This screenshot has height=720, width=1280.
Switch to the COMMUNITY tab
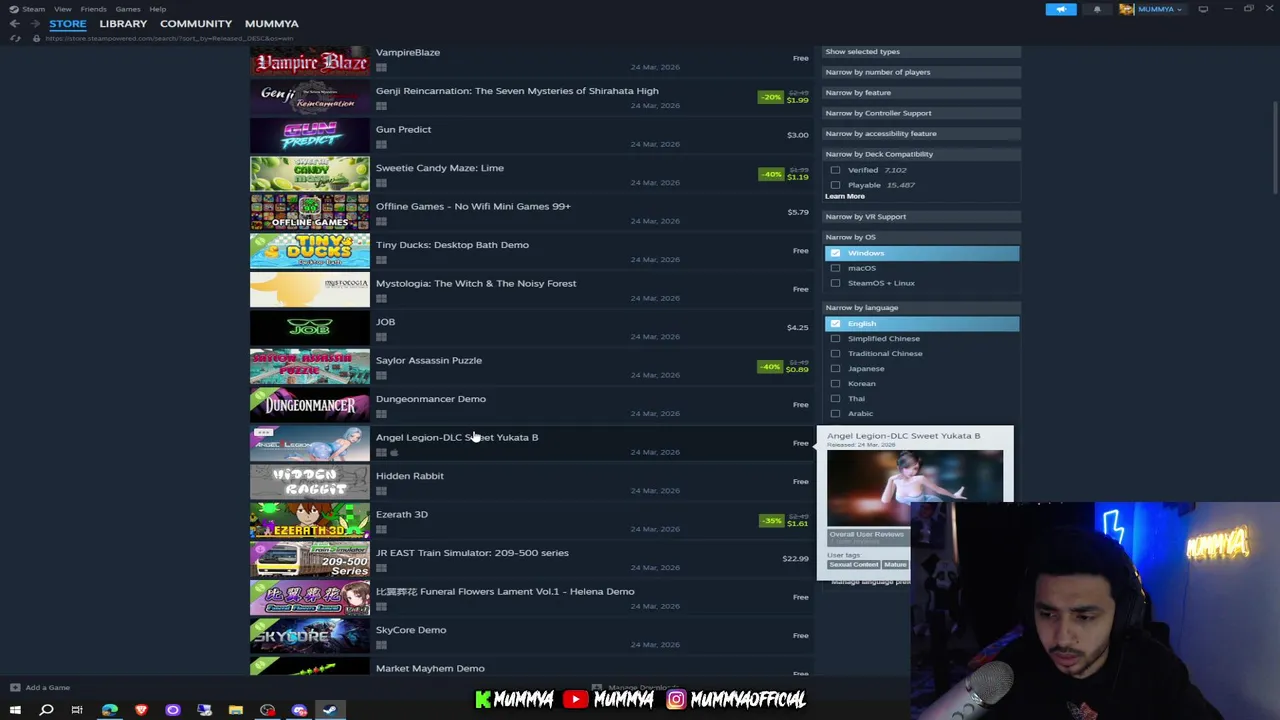(x=196, y=23)
